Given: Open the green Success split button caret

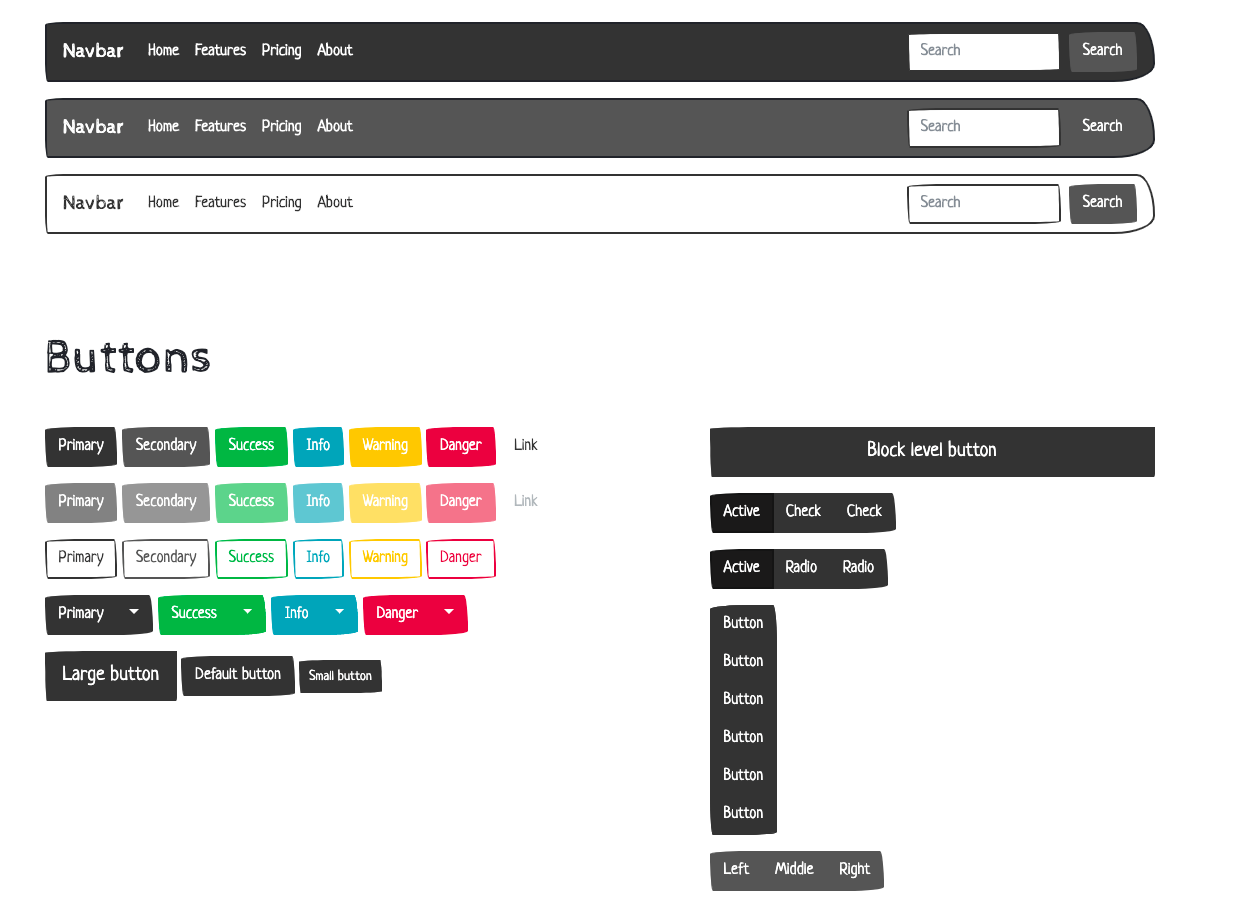Looking at the screenshot, I should tap(247, 614).
